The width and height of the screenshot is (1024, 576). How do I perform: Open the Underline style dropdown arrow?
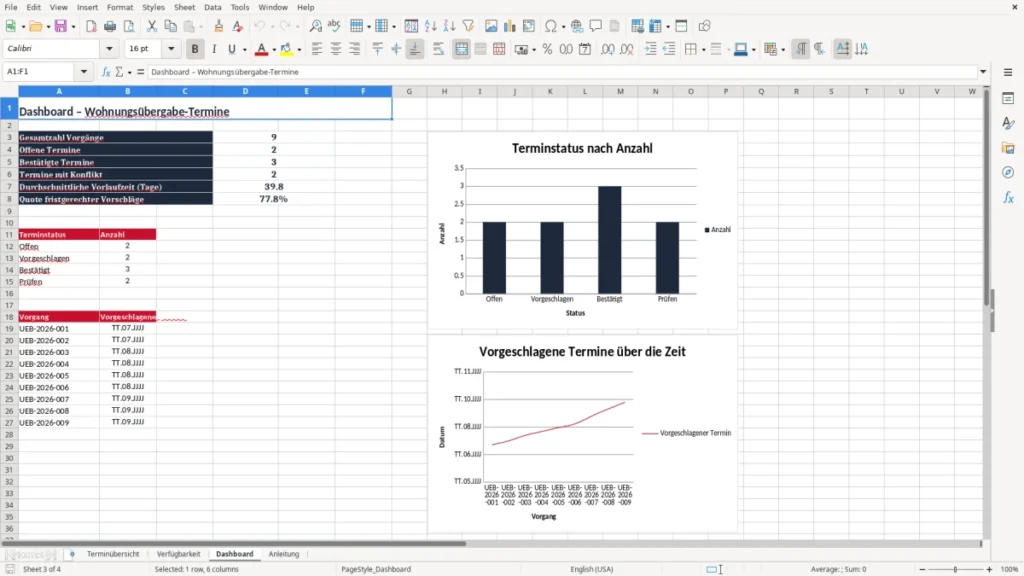[244, 50]
